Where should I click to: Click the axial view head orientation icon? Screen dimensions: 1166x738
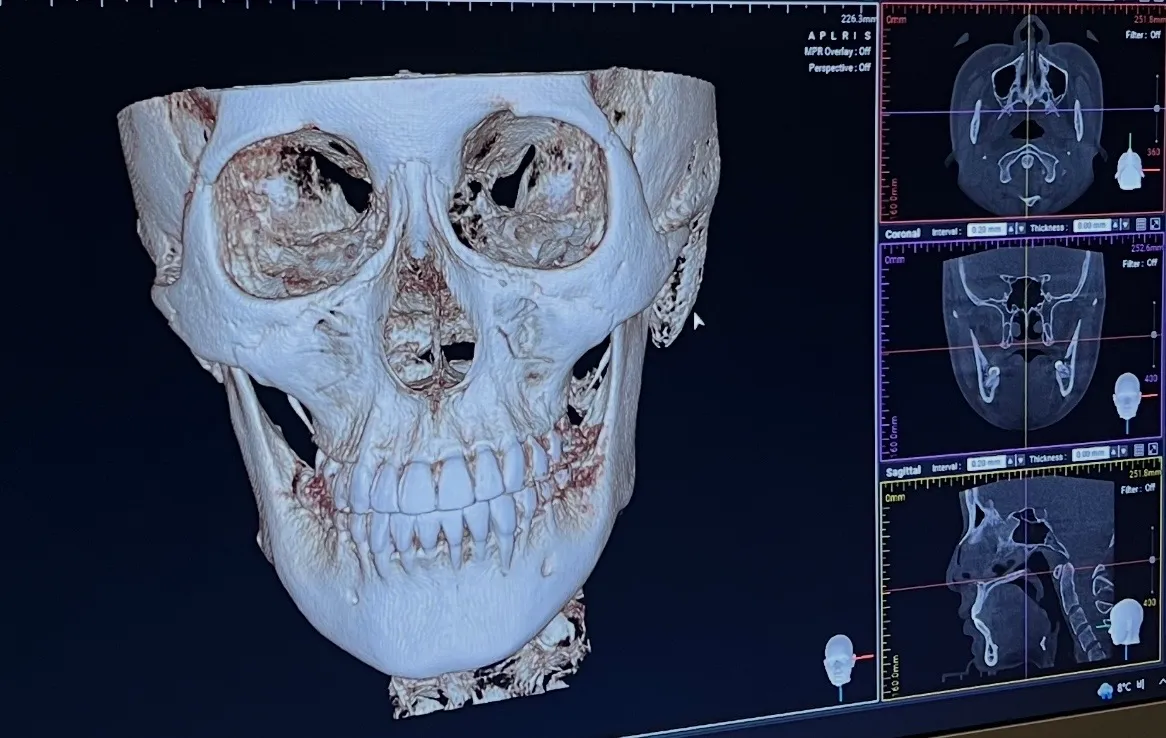click(1130, 164)
